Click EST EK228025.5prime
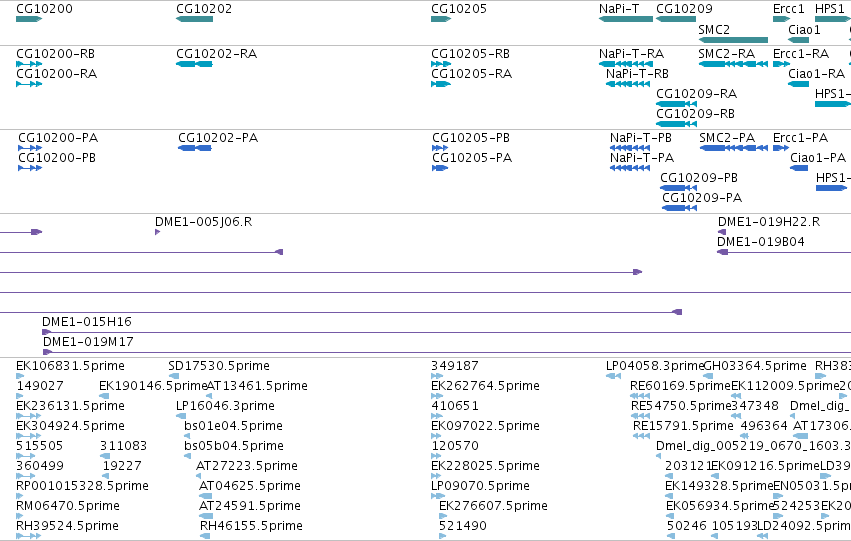The image size is (851, 541). (436, 476)
